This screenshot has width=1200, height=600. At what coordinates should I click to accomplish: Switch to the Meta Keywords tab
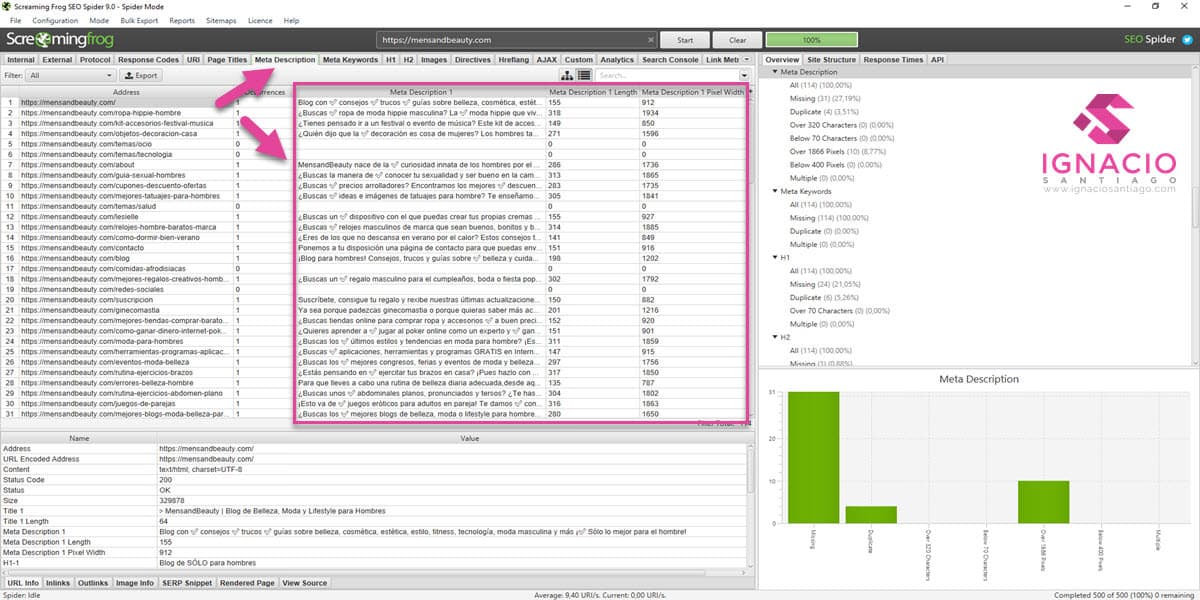point(350,60)
